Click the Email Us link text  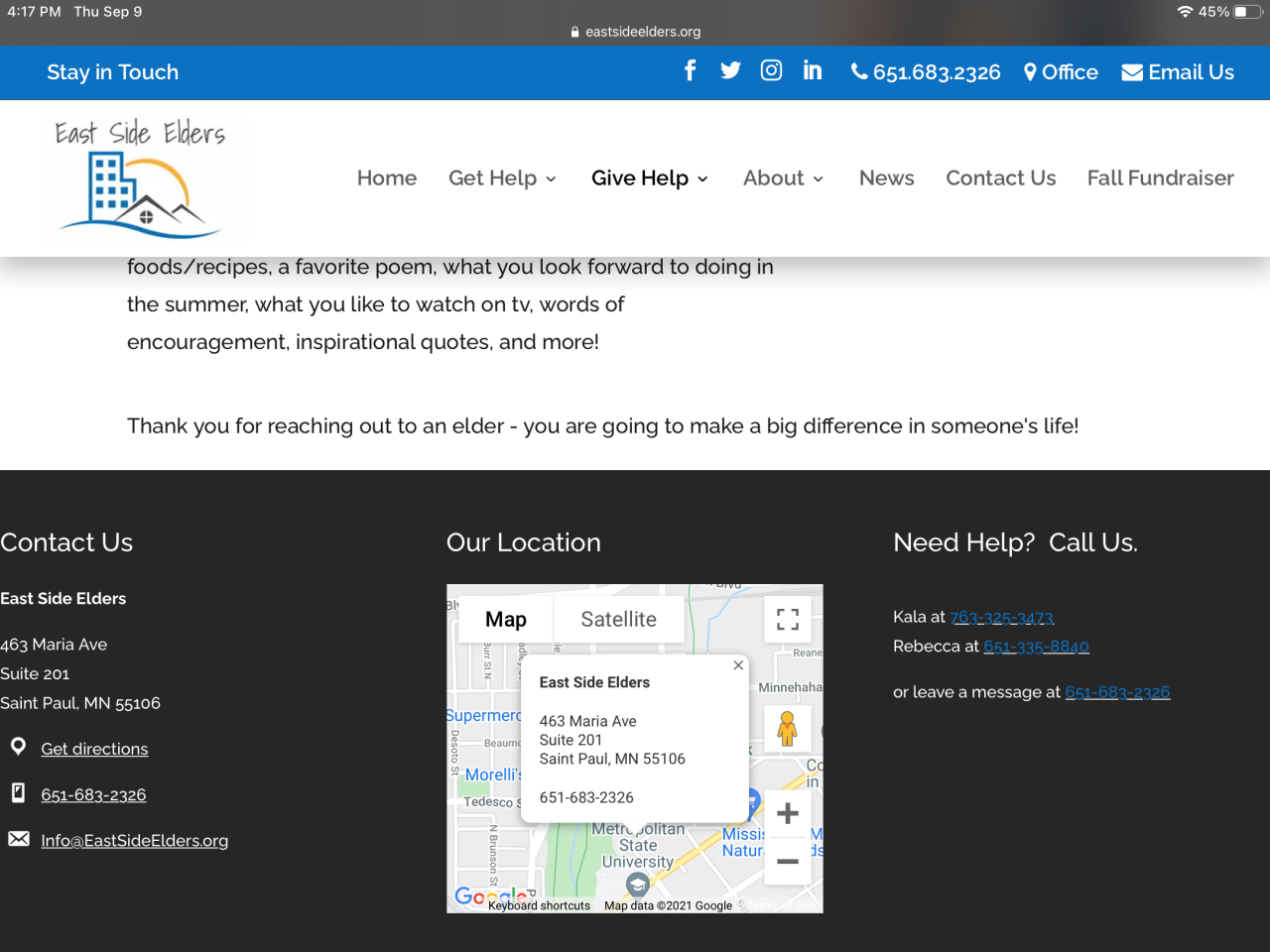coord(1192,72)
